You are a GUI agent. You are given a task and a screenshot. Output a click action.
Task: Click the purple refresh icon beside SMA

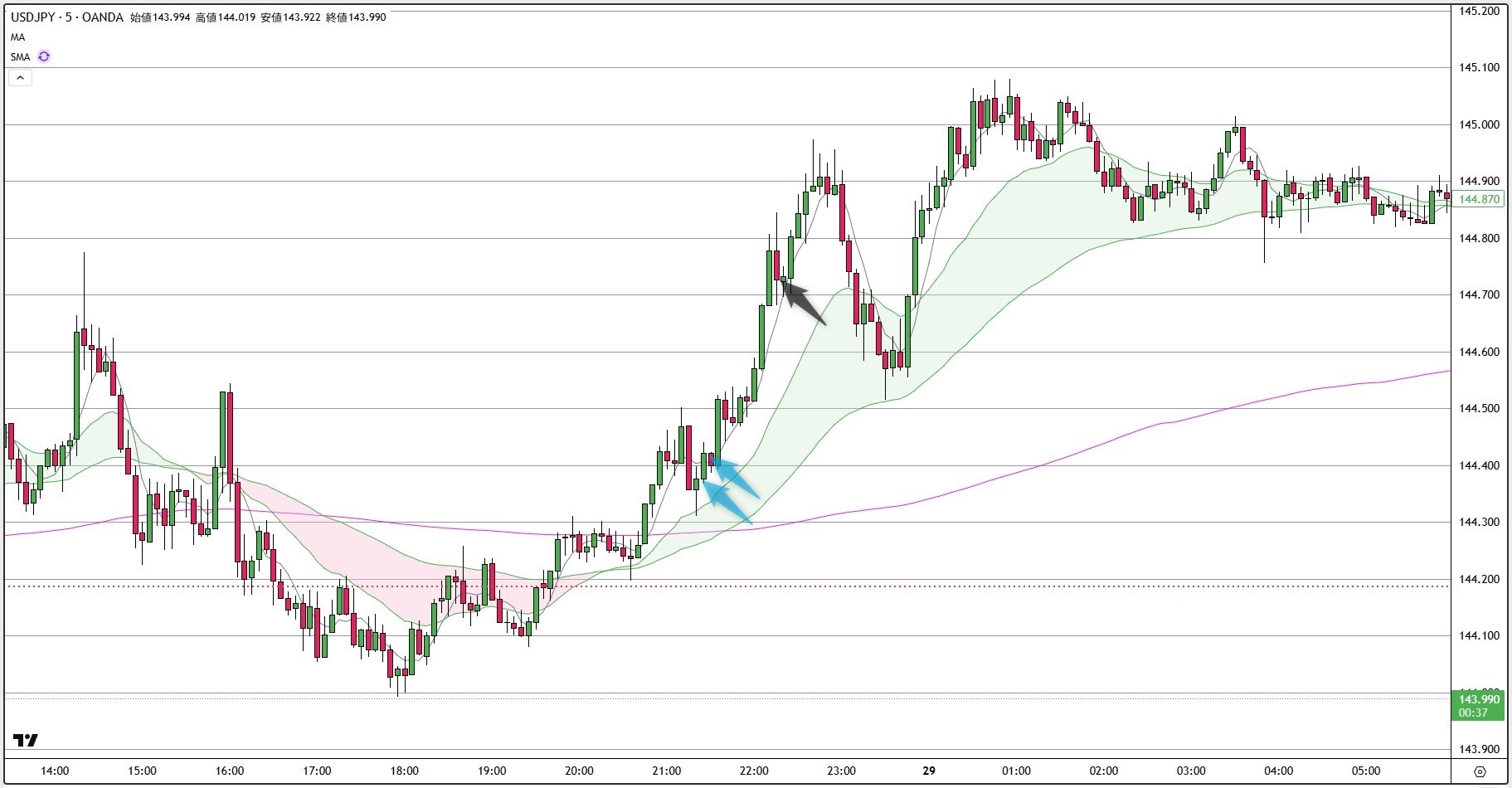click(44, 56)
